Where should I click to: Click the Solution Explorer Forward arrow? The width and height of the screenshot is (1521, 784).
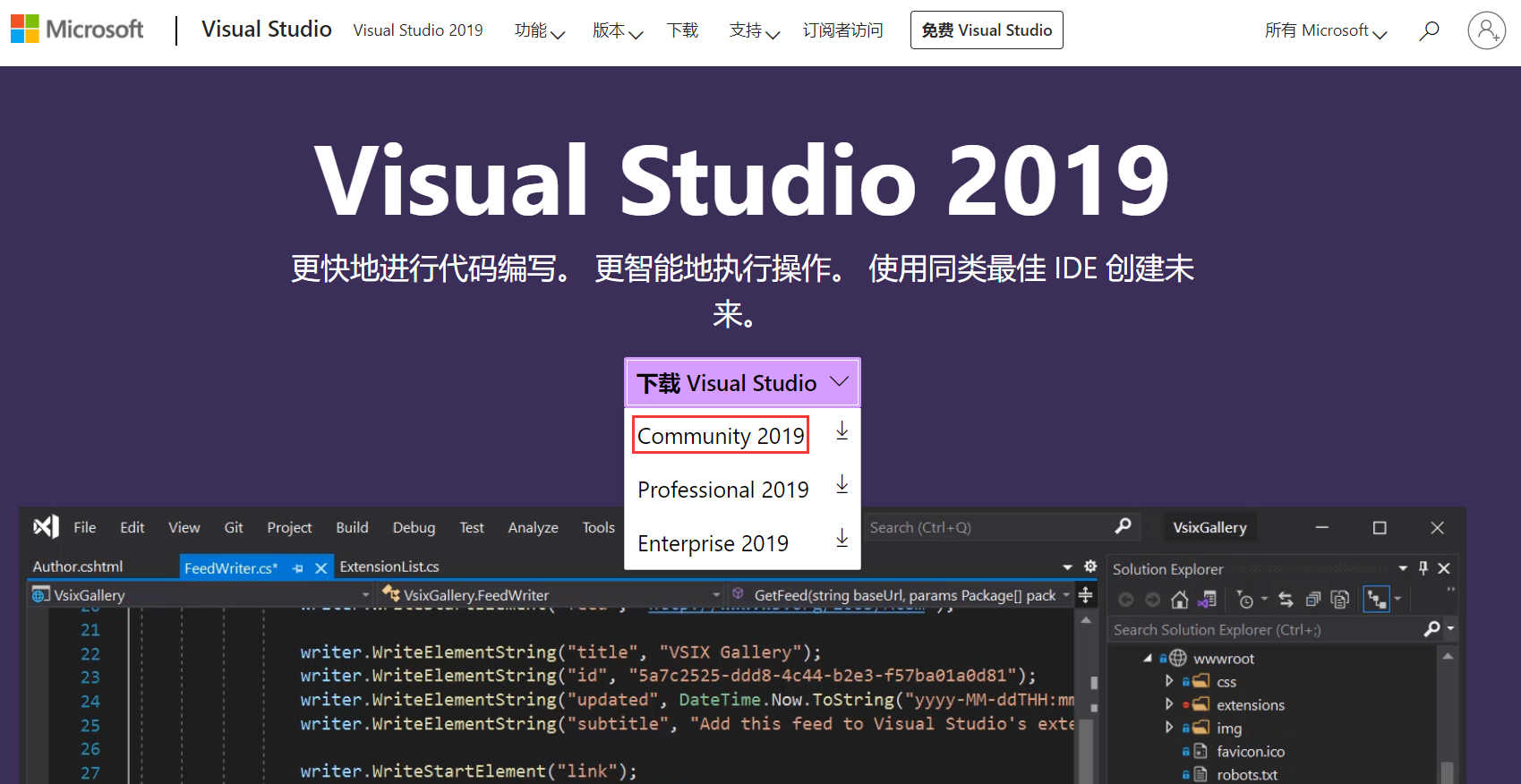click(1152, 600)
